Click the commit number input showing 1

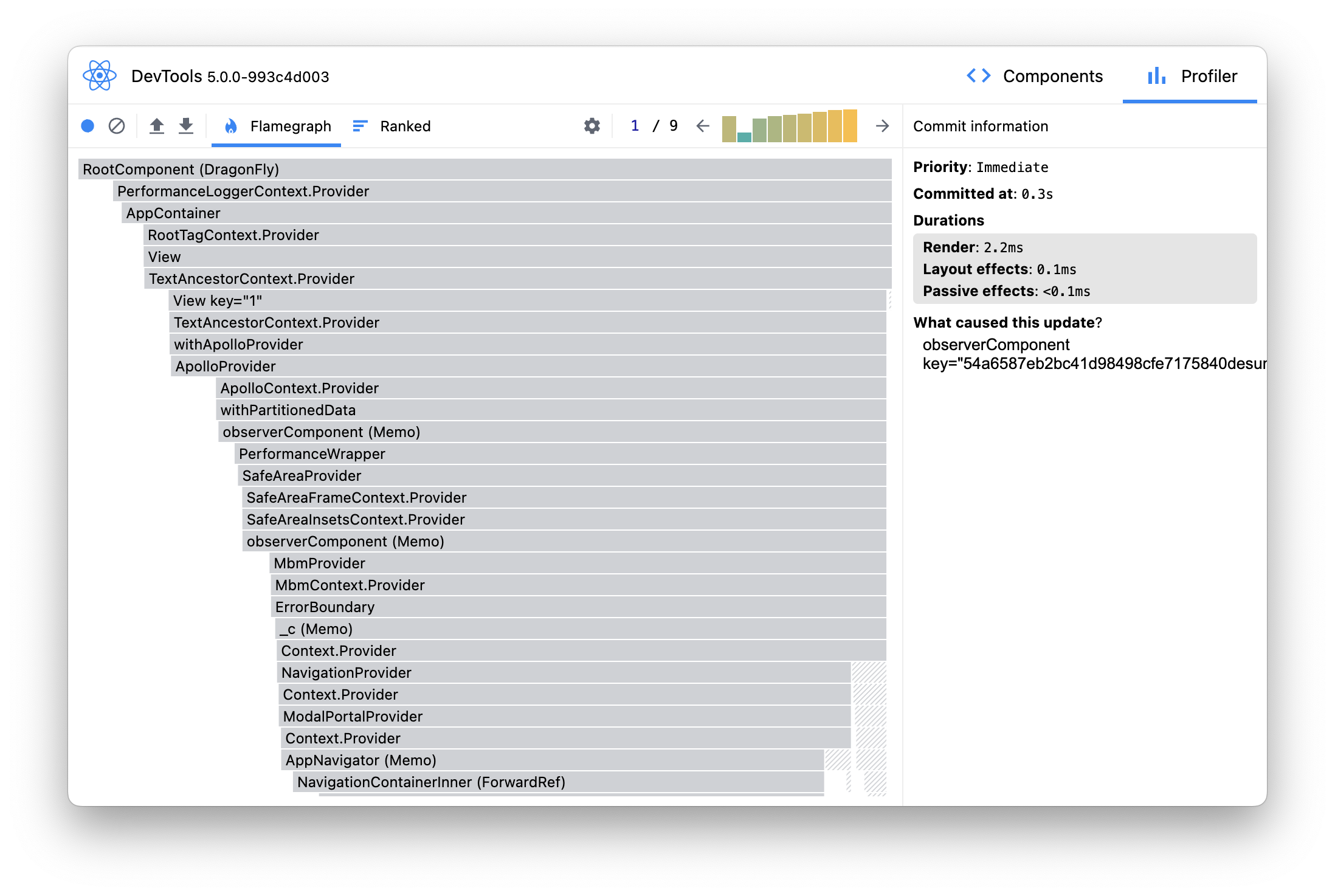(x=634, y=126)
